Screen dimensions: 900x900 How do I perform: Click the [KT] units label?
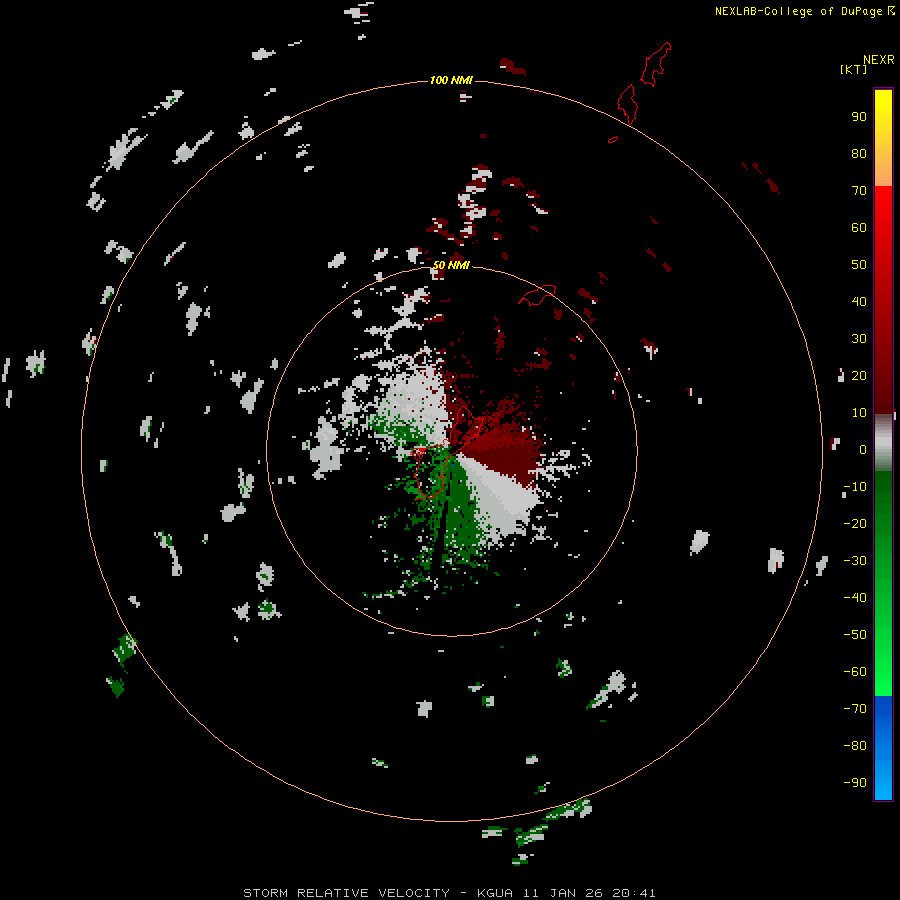click(x=853, y=69)
